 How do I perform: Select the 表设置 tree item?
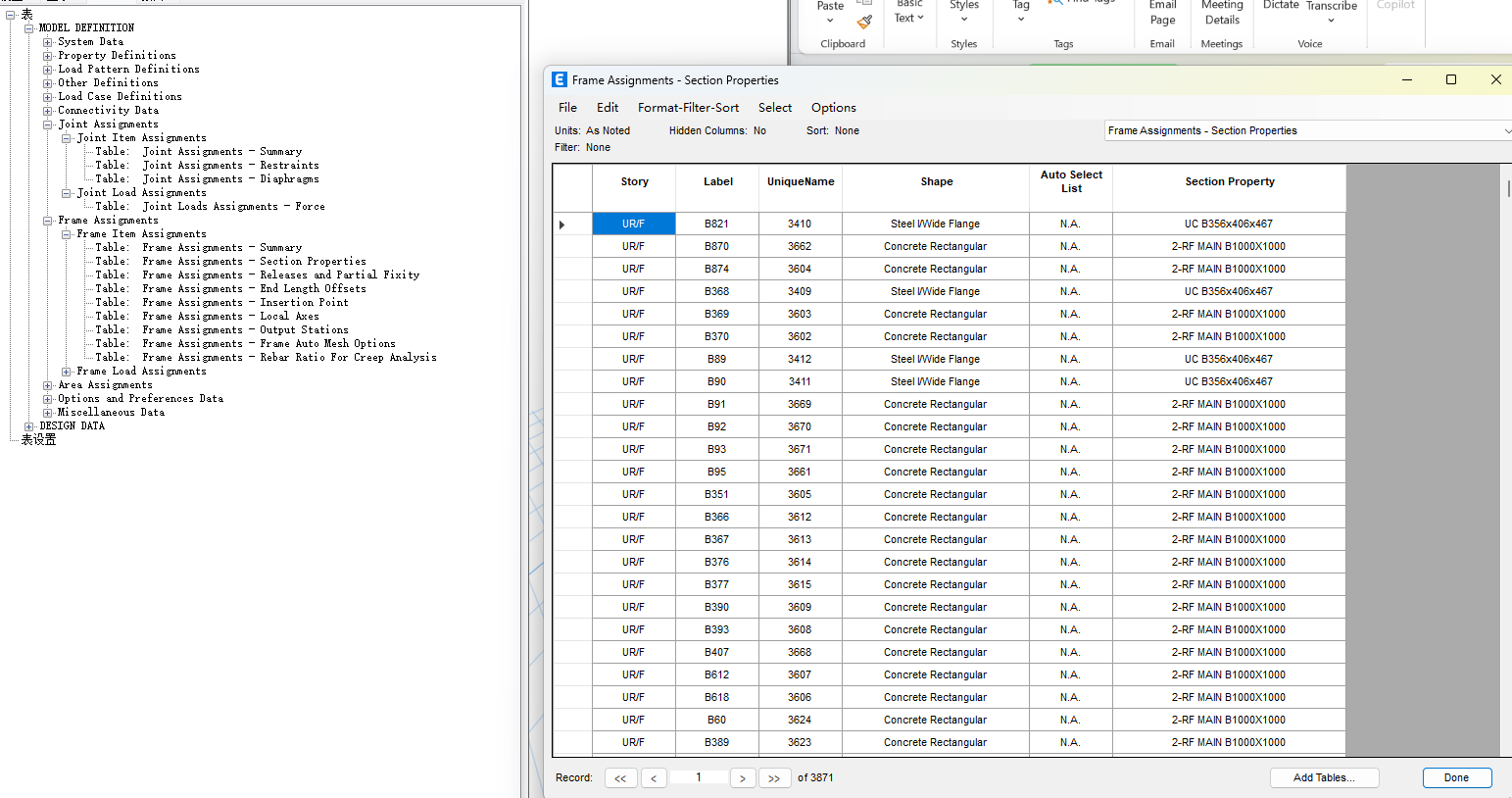click(39, 440)
